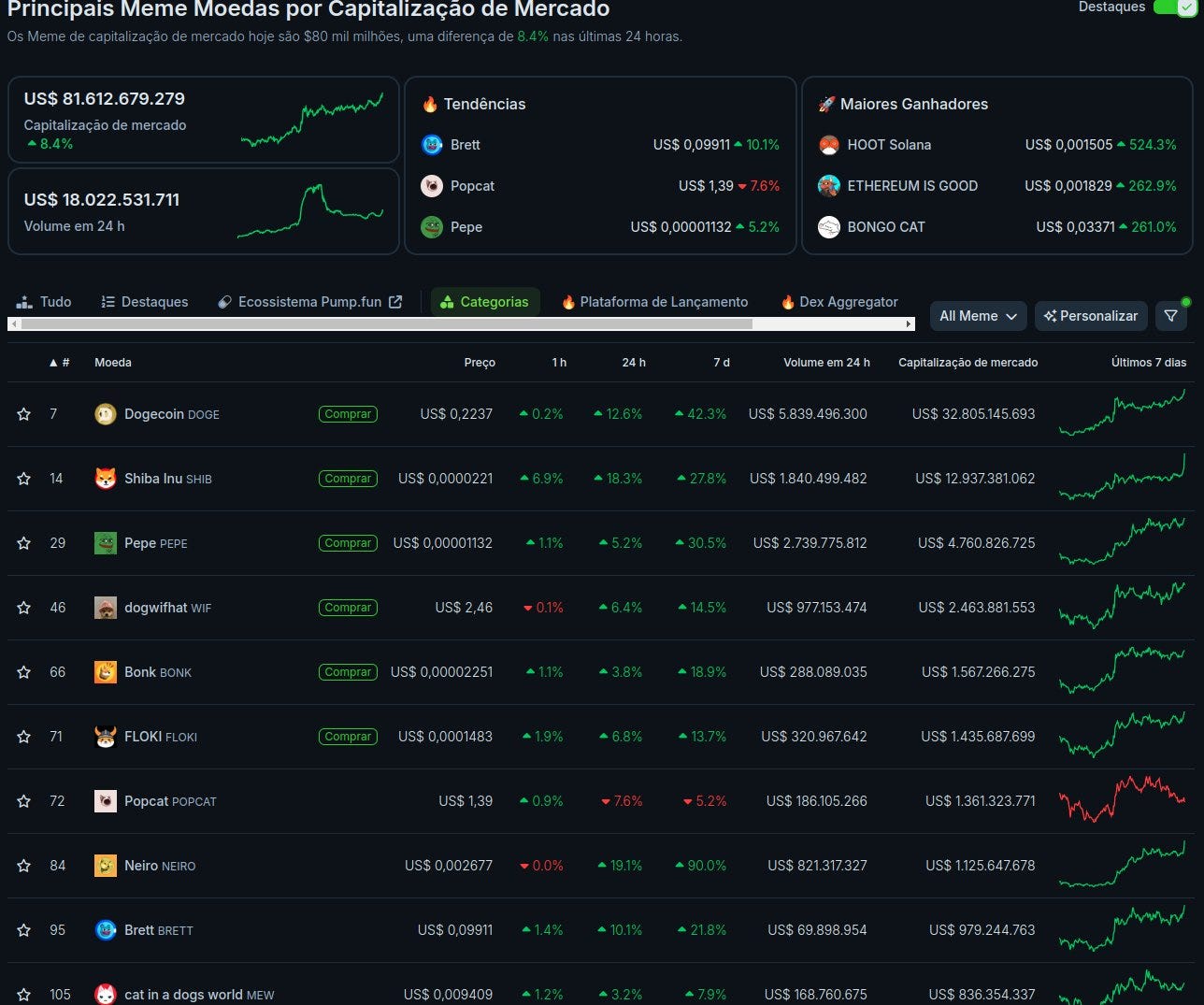This screenshot has width=1204, height=1005.
Task: Click Popcat icon in Tendências card
Action: click(x=432, y=186)
